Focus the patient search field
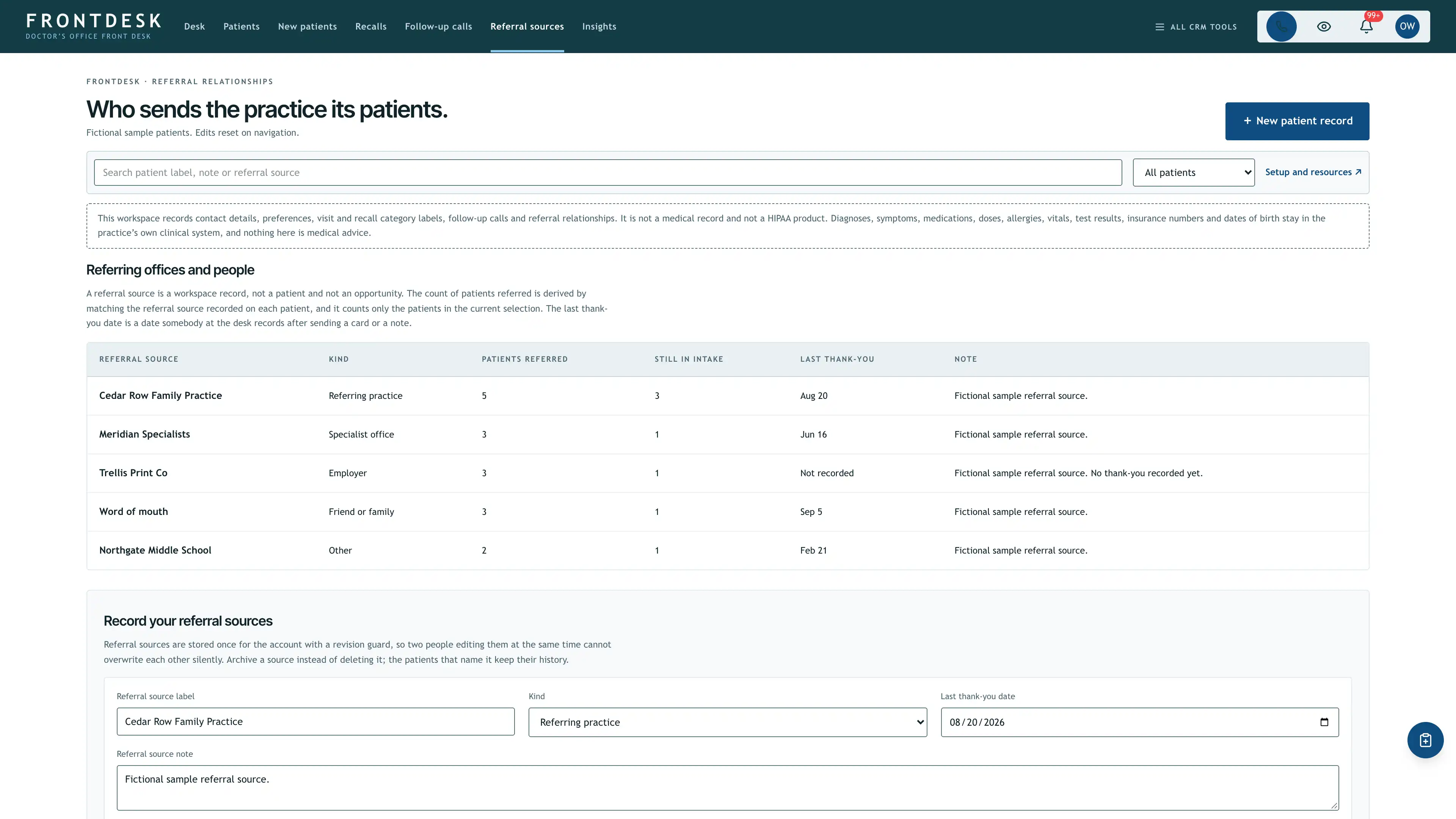The width and height of the screenshot is (1456, 819). 607,173
